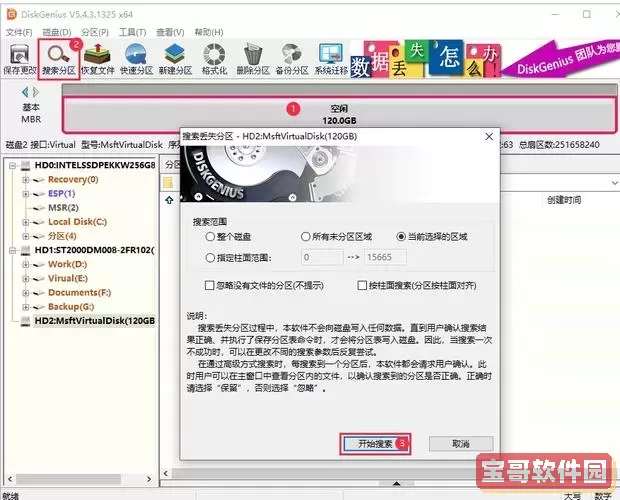Image resolution: width=620 pixels, height=500 pixels.
Task: Click the DiskGenius app logo in title bar
Action: (11, 14)
